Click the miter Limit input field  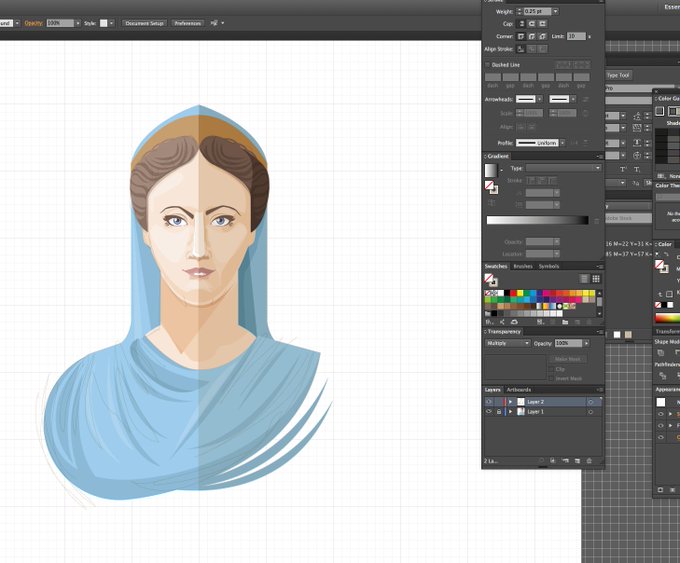(576, 36)
